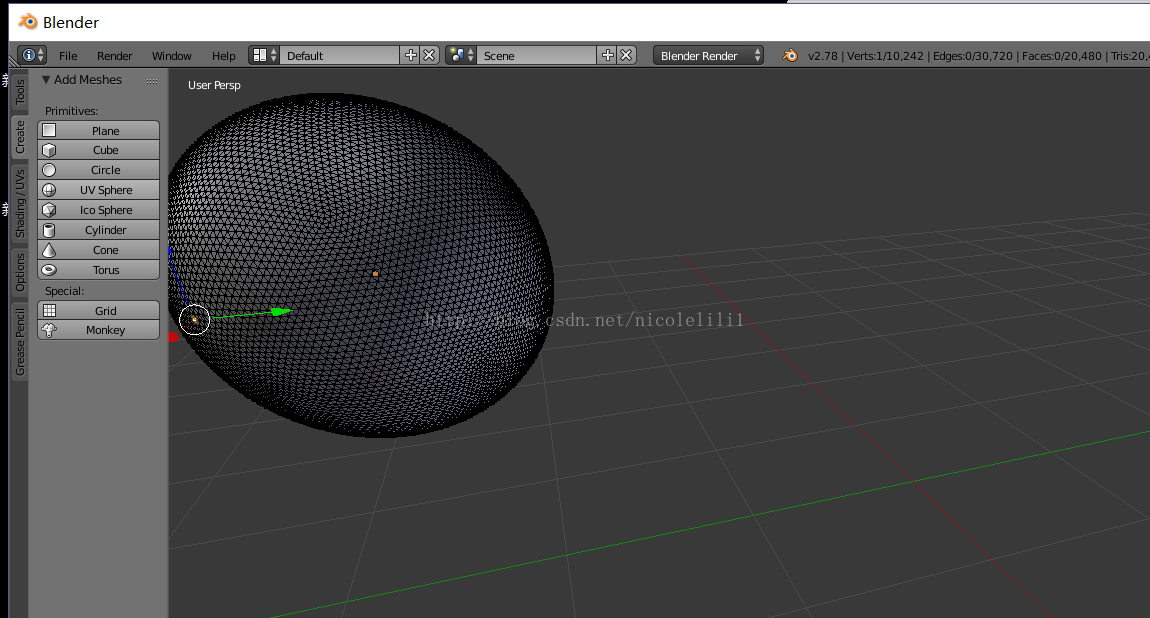Add a Monkey mesh
This screenshot has height=618, width=1150.
click(98, 330)
